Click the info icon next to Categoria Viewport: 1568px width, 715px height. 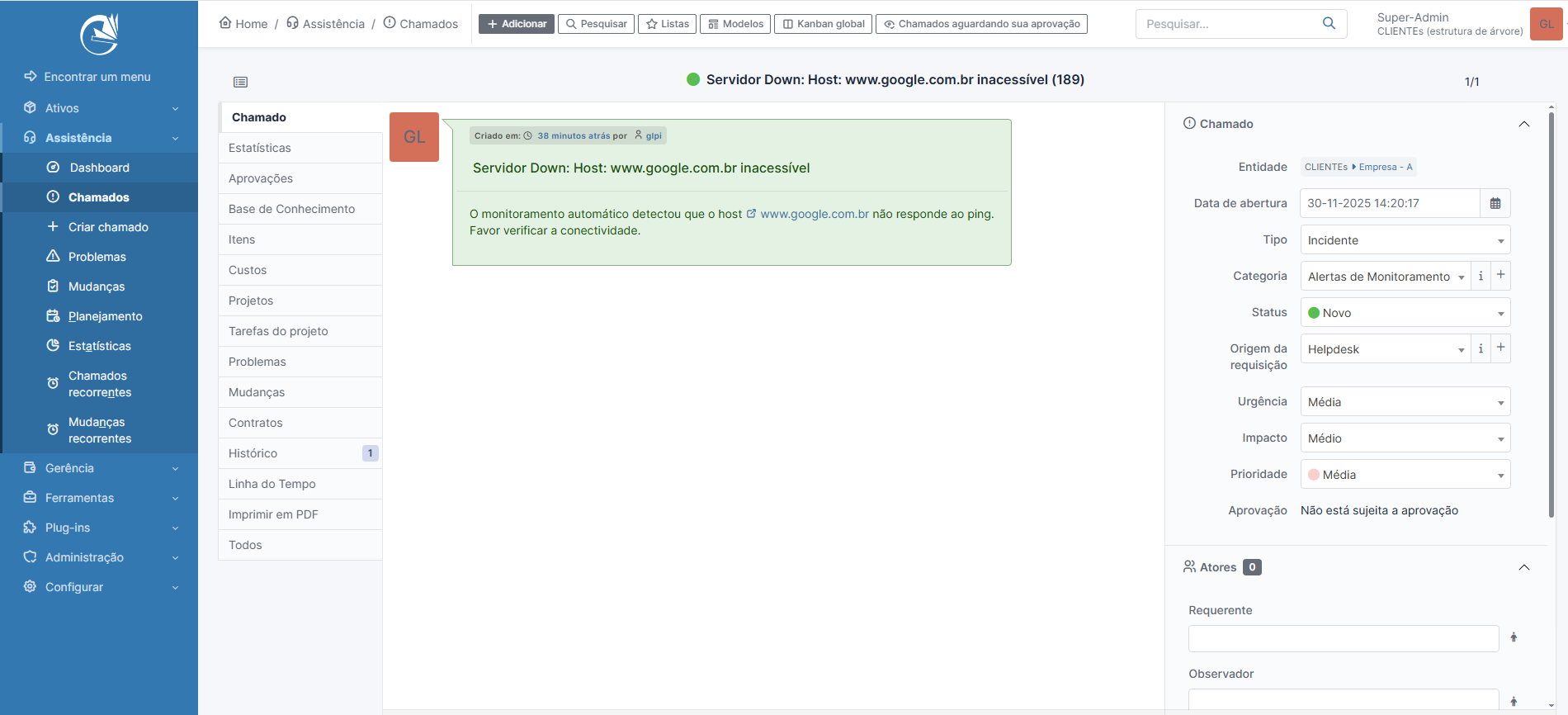[1481, 276]
